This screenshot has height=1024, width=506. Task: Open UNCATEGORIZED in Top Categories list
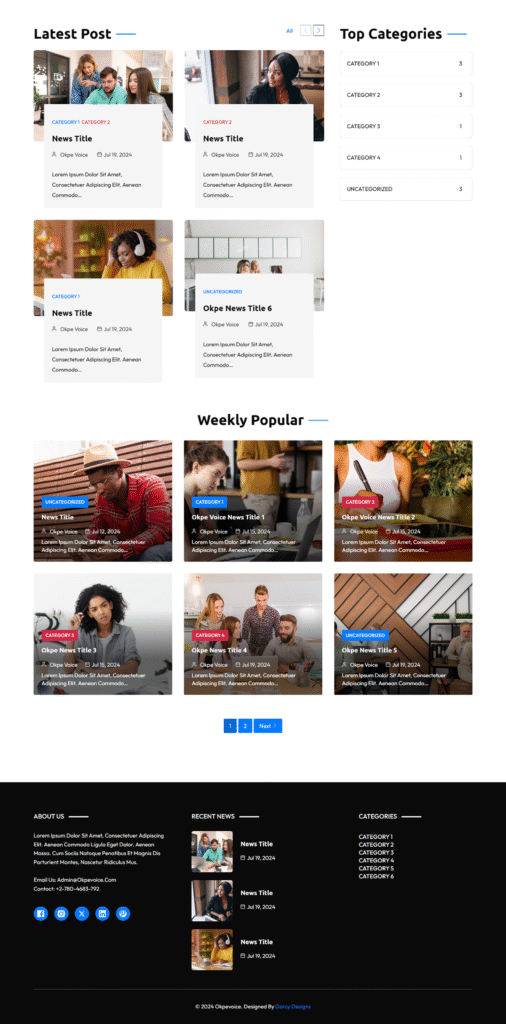(x=406, y=189)
